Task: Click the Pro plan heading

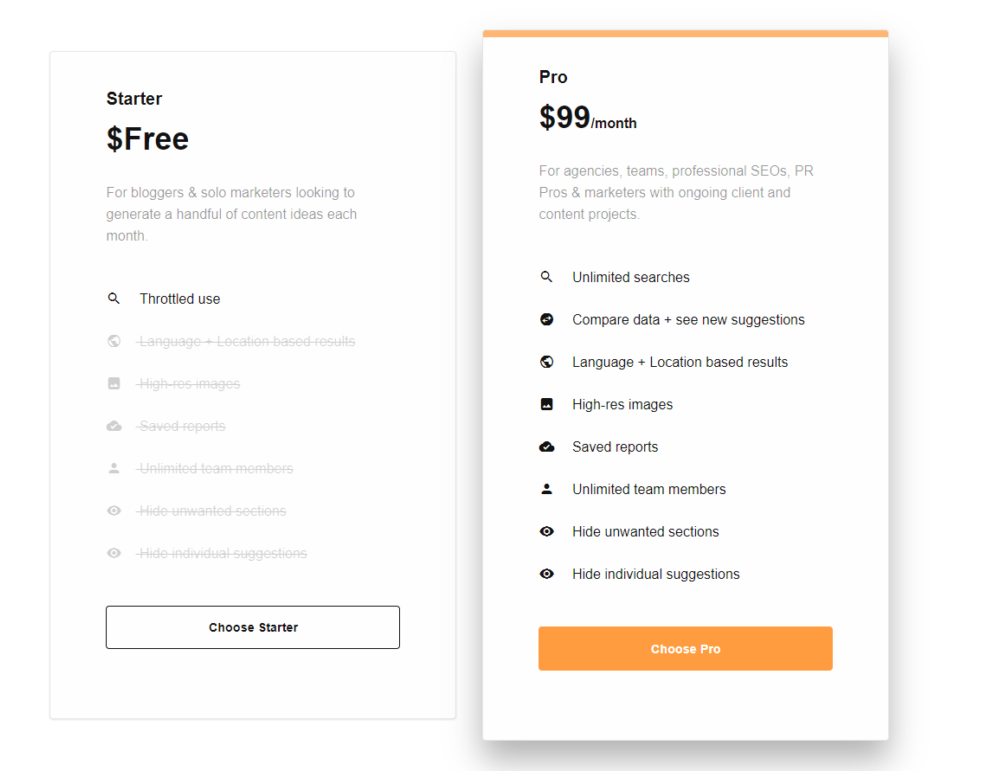Action: [x=553, y=77]
